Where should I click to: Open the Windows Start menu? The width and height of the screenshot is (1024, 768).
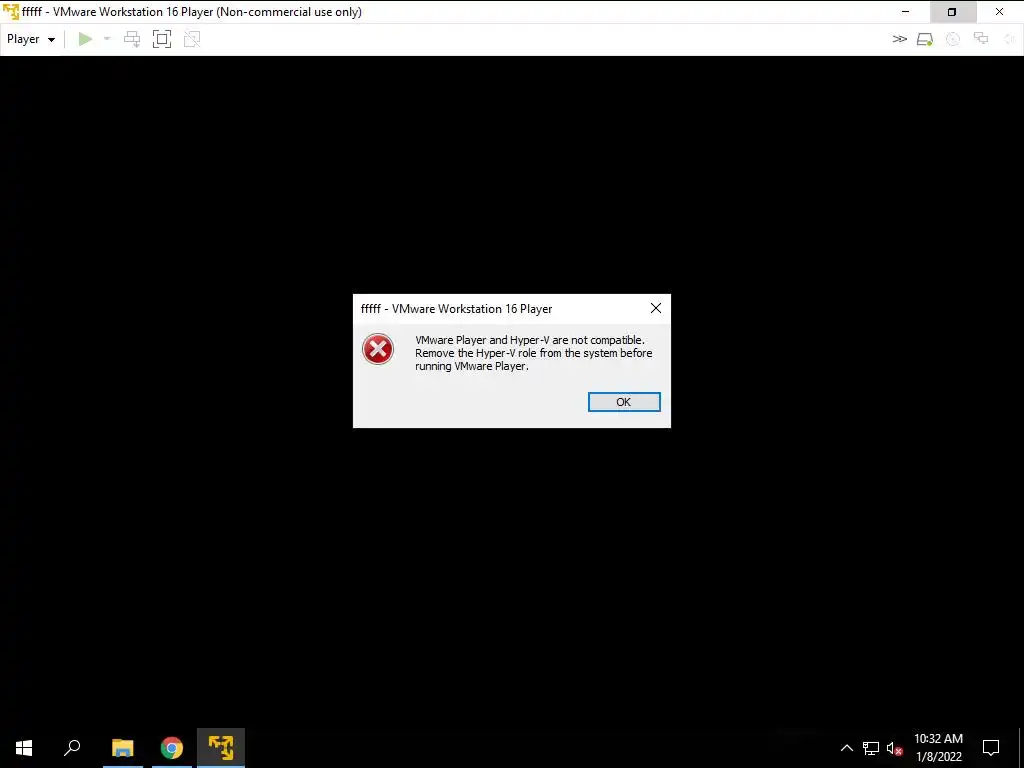pos(24,748)
